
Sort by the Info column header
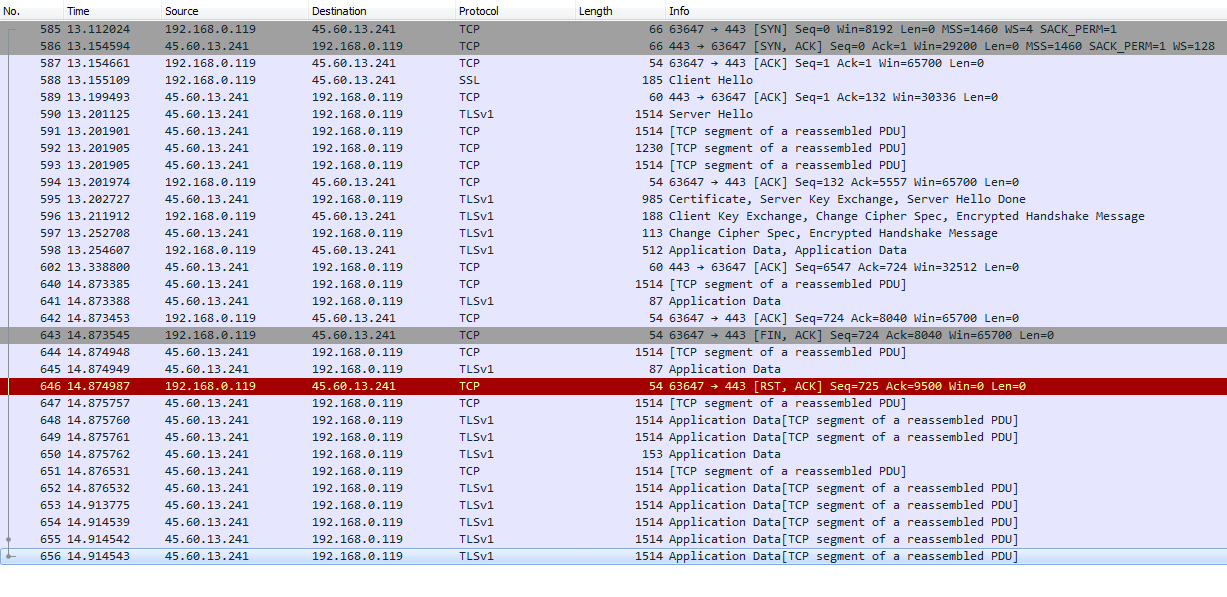(x=946, y=11)
